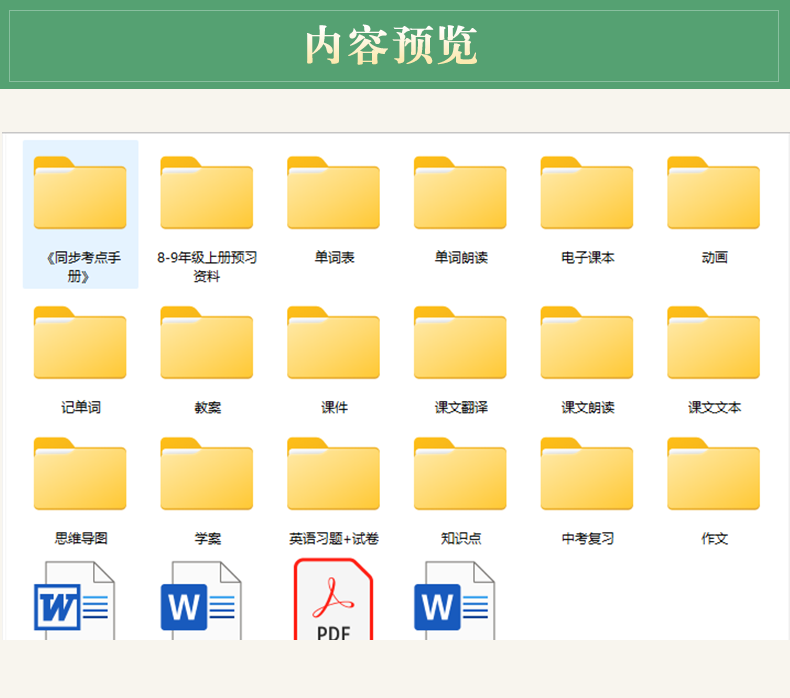
Task: Open the 动画 folder icon
Action: (x=713, y=193)
